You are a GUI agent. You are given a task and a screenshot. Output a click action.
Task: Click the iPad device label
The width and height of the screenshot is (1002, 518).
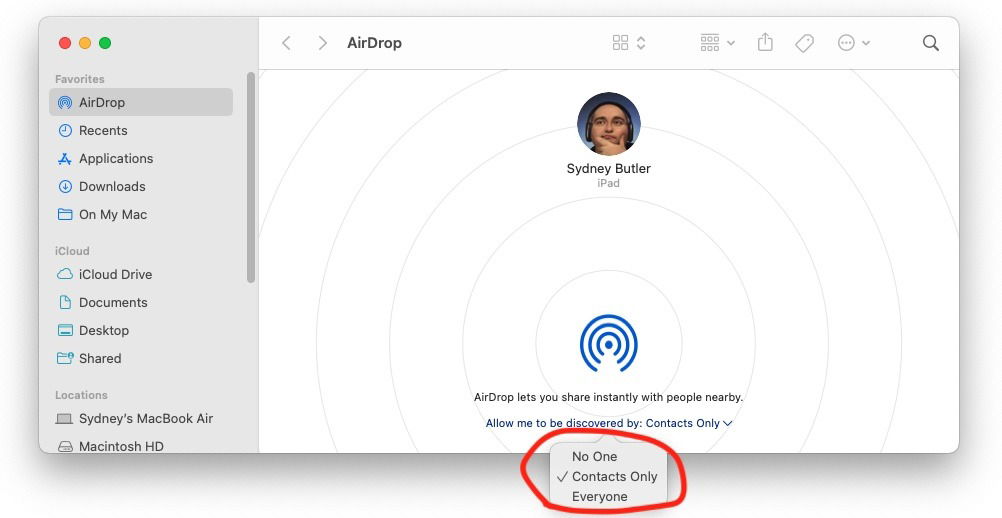(608, 183)
